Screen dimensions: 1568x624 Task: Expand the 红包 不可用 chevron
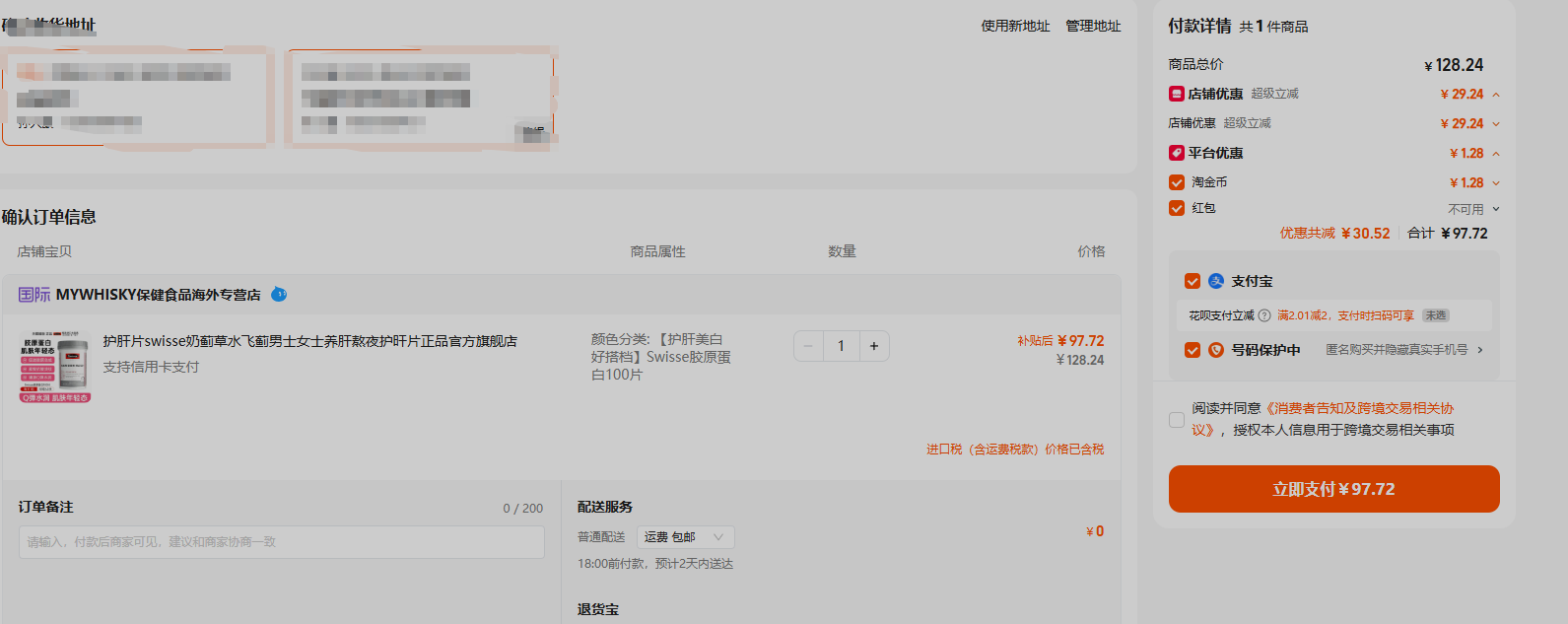[1496, 209]
